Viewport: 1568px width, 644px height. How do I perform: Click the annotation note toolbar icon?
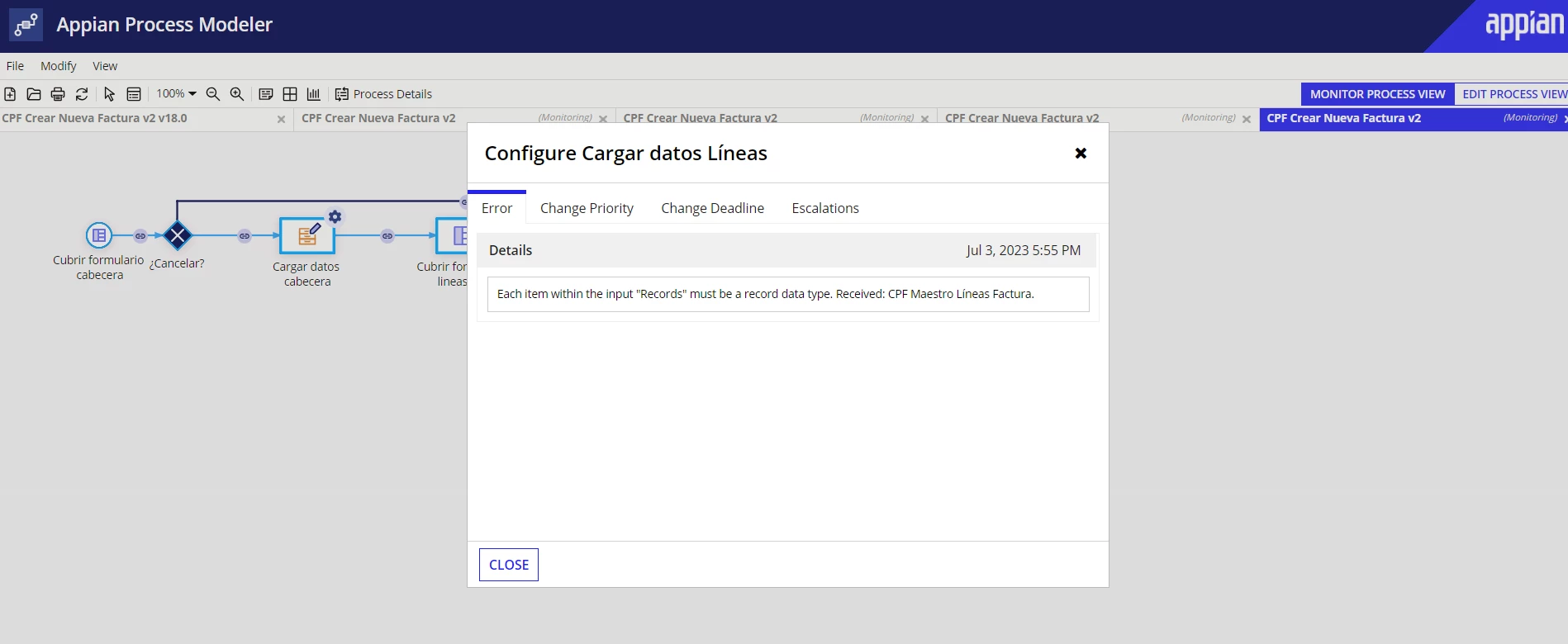click(x=266, y=94)
